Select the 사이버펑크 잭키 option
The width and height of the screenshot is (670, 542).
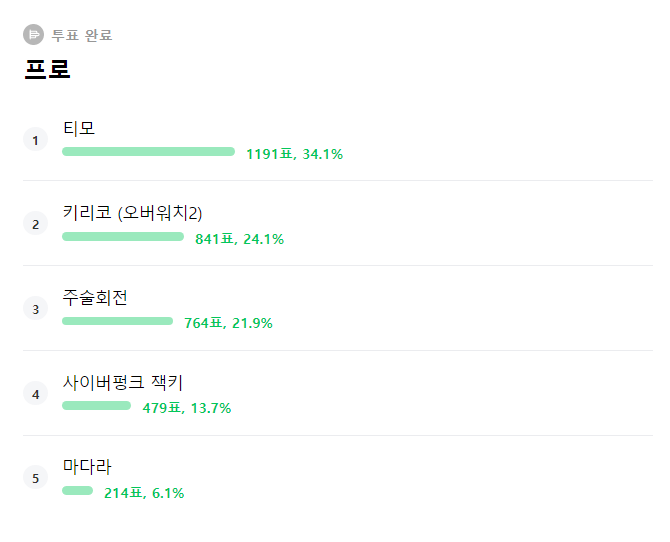[x=123, y=382]
